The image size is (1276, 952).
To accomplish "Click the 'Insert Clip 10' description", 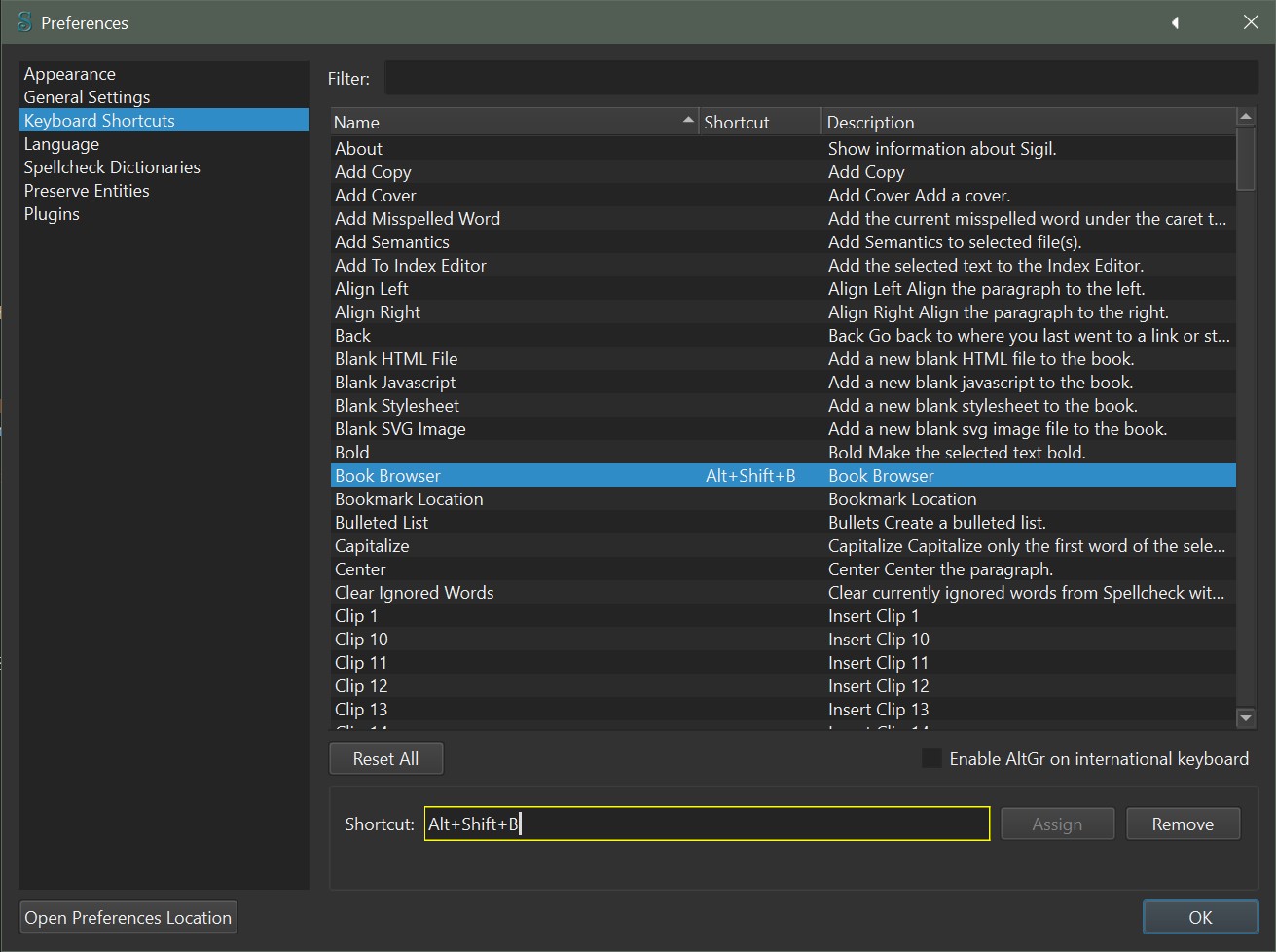I will pyautogui.click(x=879, y=640).
